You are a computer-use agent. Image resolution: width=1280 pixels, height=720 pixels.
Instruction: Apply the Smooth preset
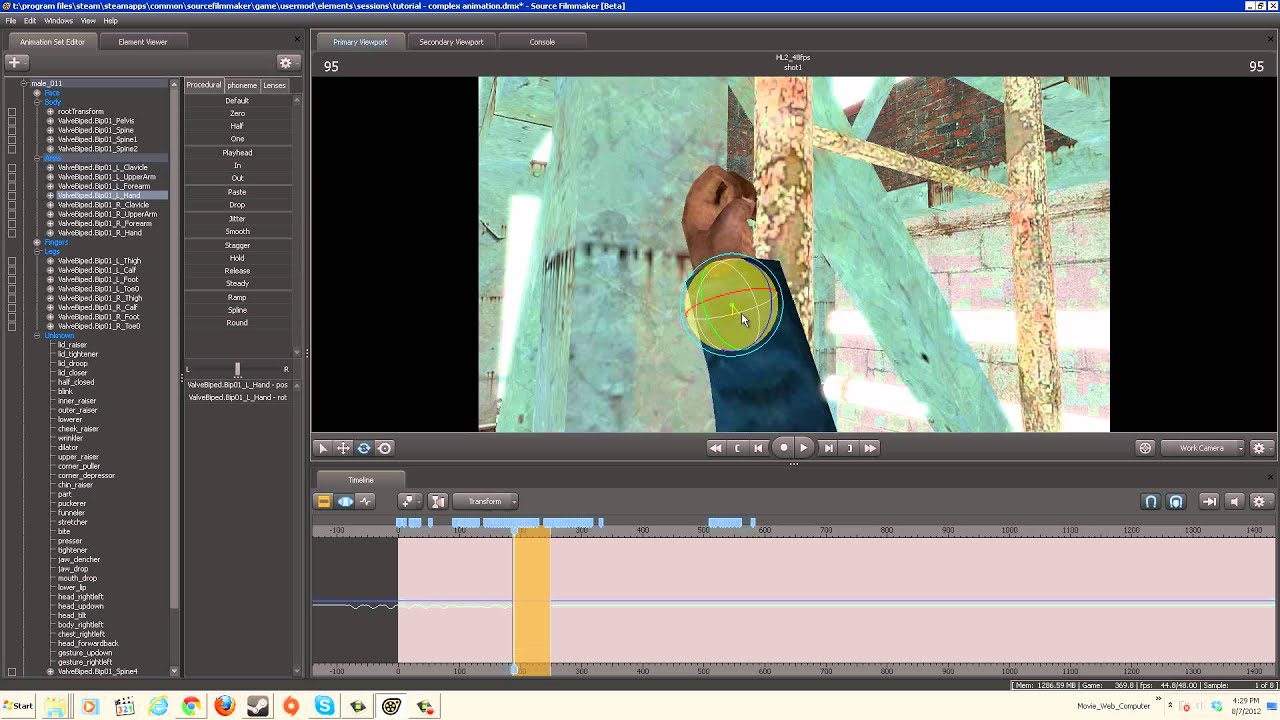237,231
